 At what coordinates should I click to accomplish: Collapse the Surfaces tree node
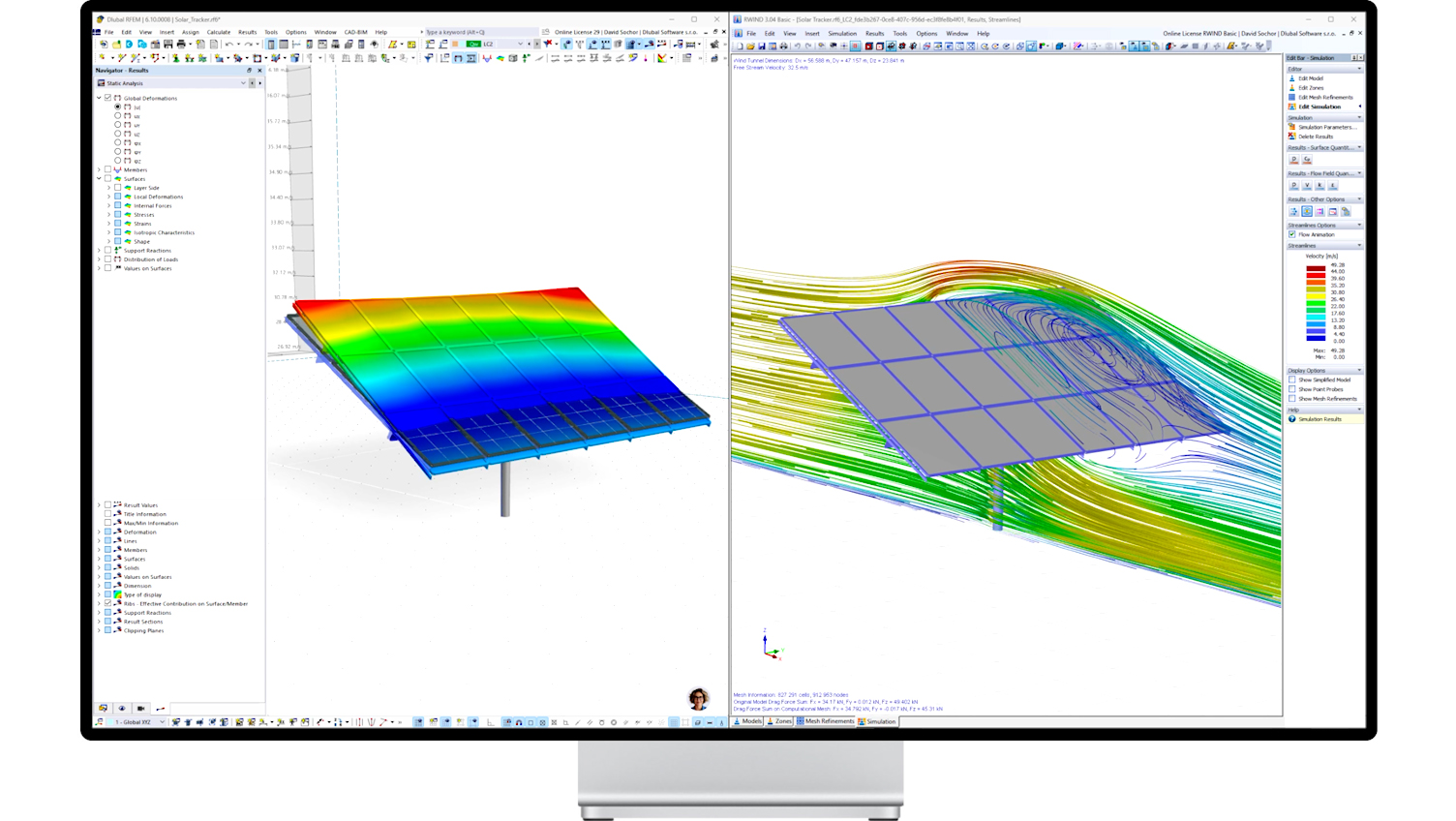click(98, 179)
